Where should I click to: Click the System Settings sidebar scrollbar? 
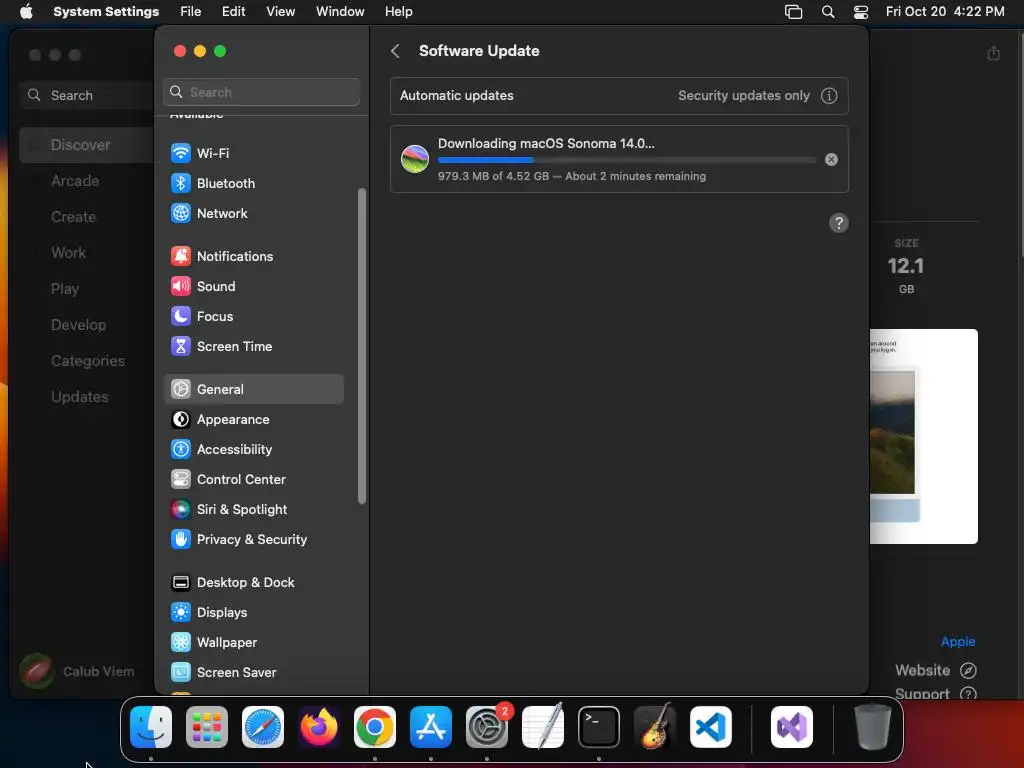tap(362, 345)
